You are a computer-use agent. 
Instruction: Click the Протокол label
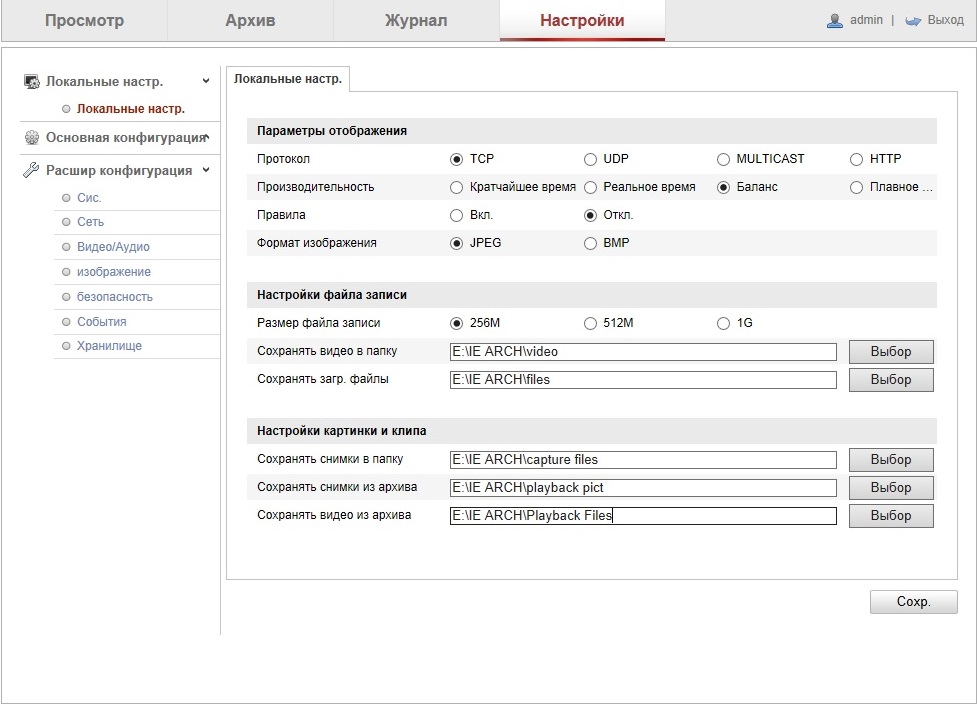284,159
